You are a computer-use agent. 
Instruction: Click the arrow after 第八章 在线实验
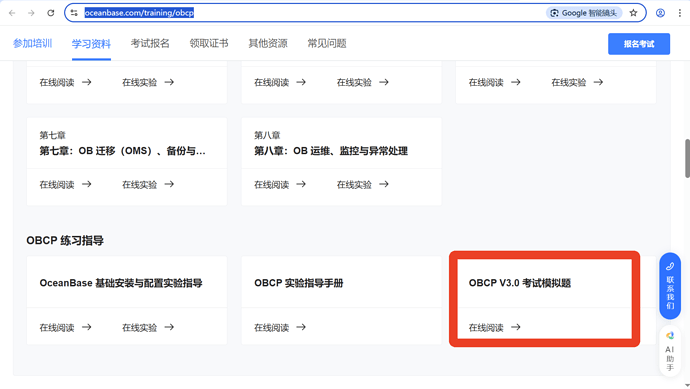(384, 184)
